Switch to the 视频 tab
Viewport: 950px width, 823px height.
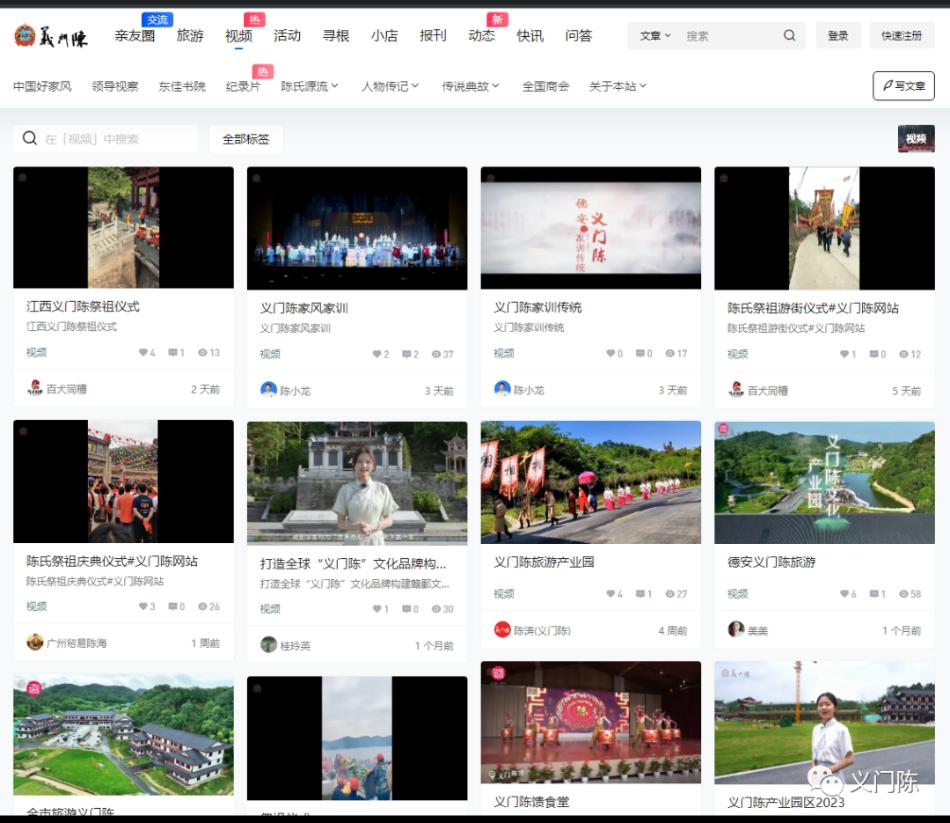tap(237, 35)
